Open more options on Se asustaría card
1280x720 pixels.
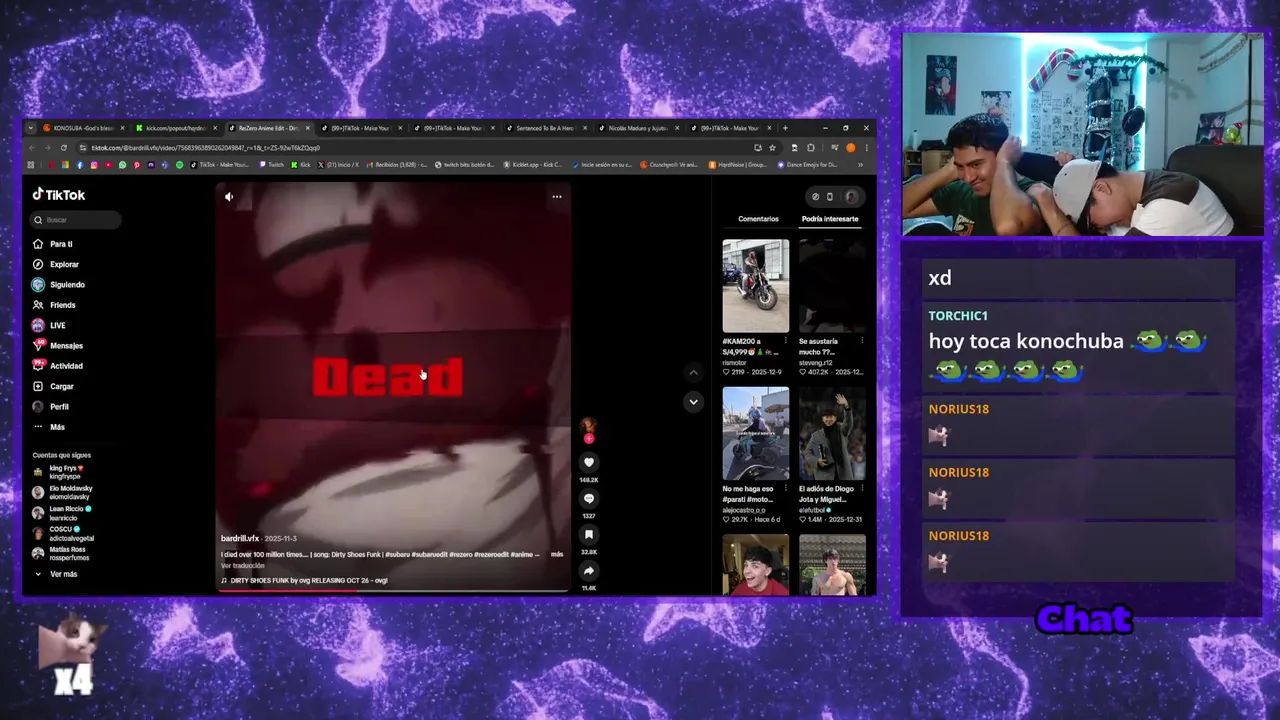(x=862, y=341)
